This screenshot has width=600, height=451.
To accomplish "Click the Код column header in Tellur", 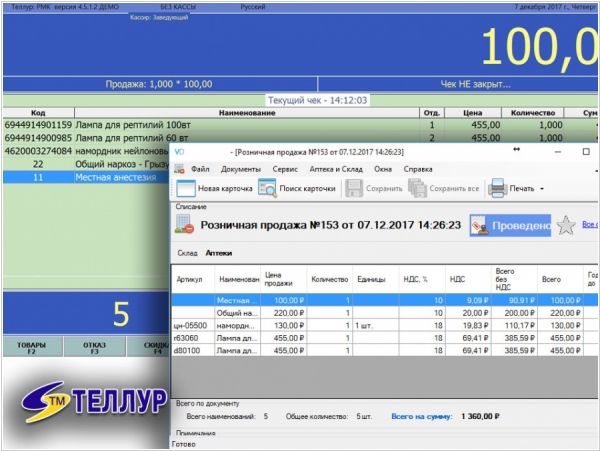I will point(38,113).
